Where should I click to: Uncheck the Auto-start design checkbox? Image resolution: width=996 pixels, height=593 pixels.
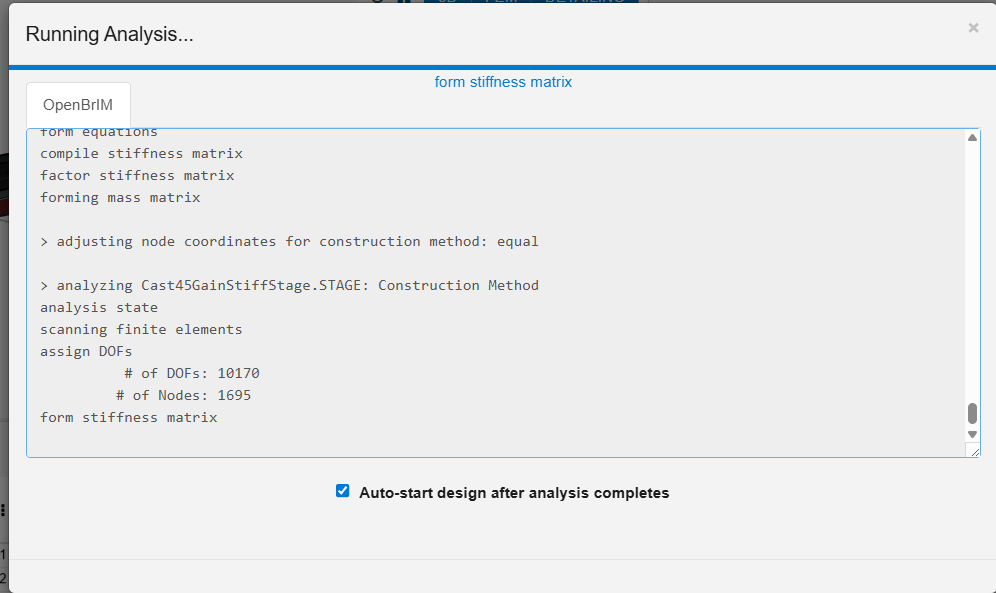tap(343, 491)
